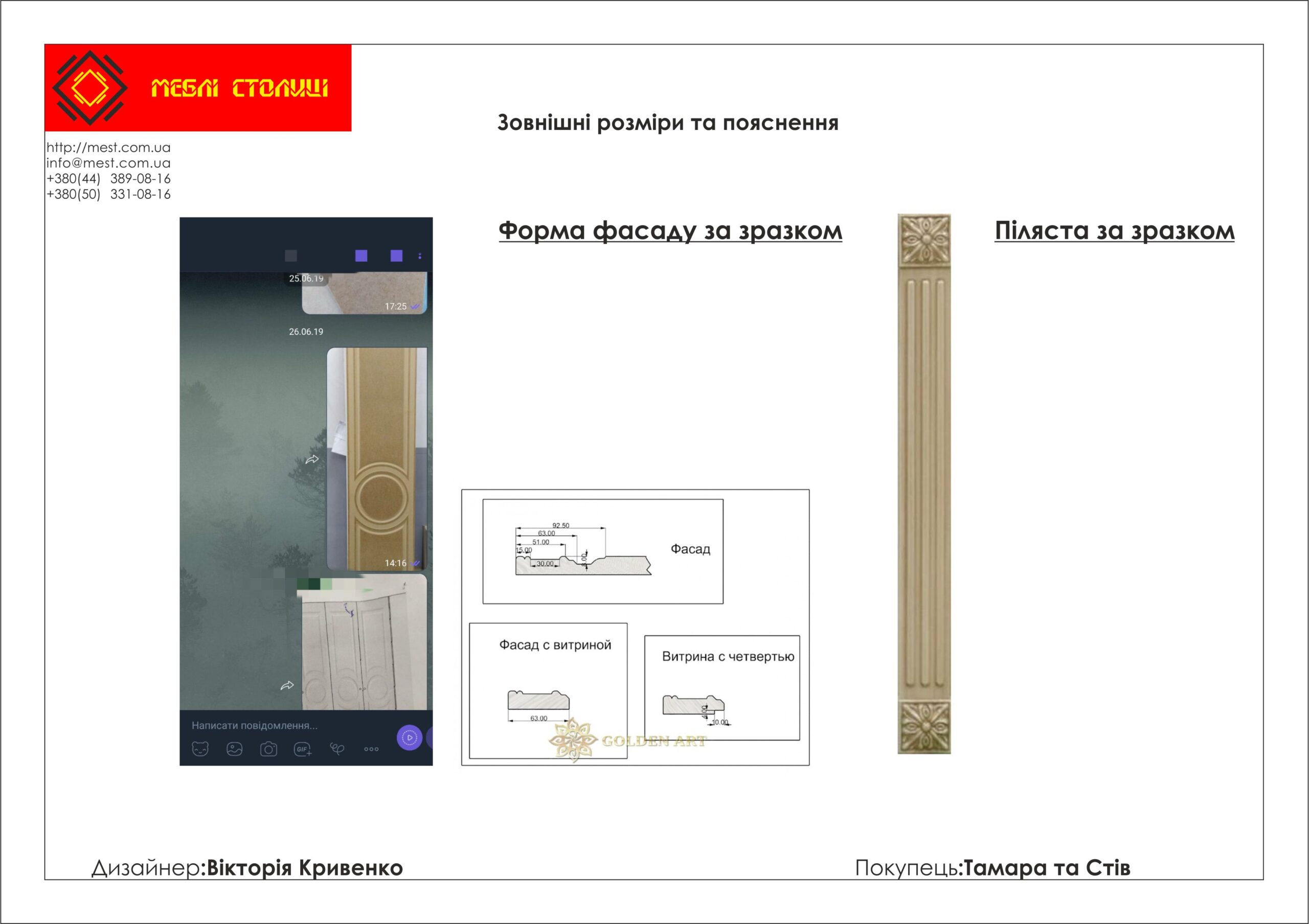Screen dimensions: 1309x924
Task: Click the Фасад profile drawing box
Action: (x=603, y=551)
